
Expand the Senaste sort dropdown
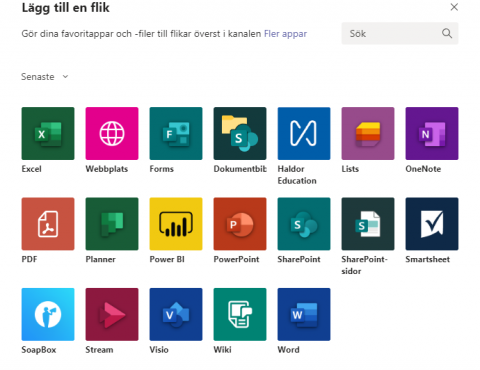[45, 77]
